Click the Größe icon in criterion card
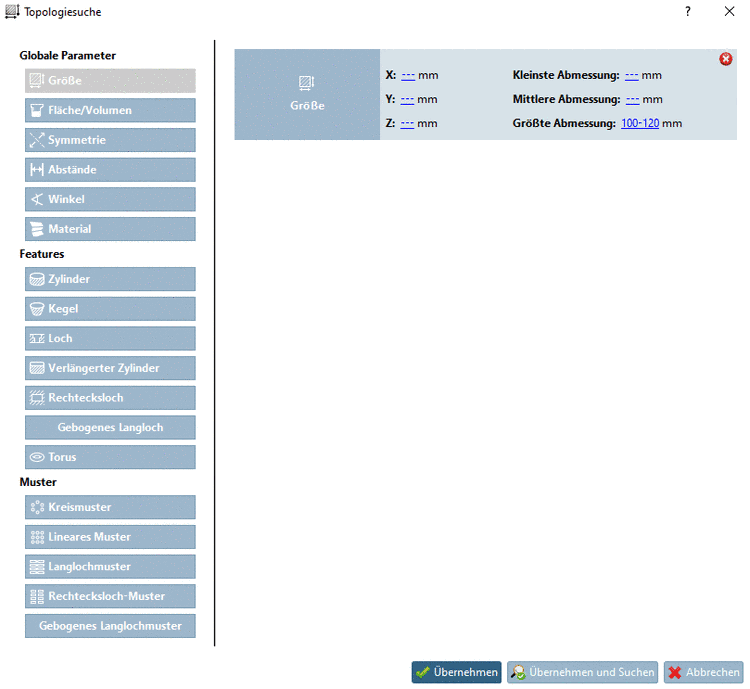The height and width of the screenshot is (689, 750). (x=307, y=83)
